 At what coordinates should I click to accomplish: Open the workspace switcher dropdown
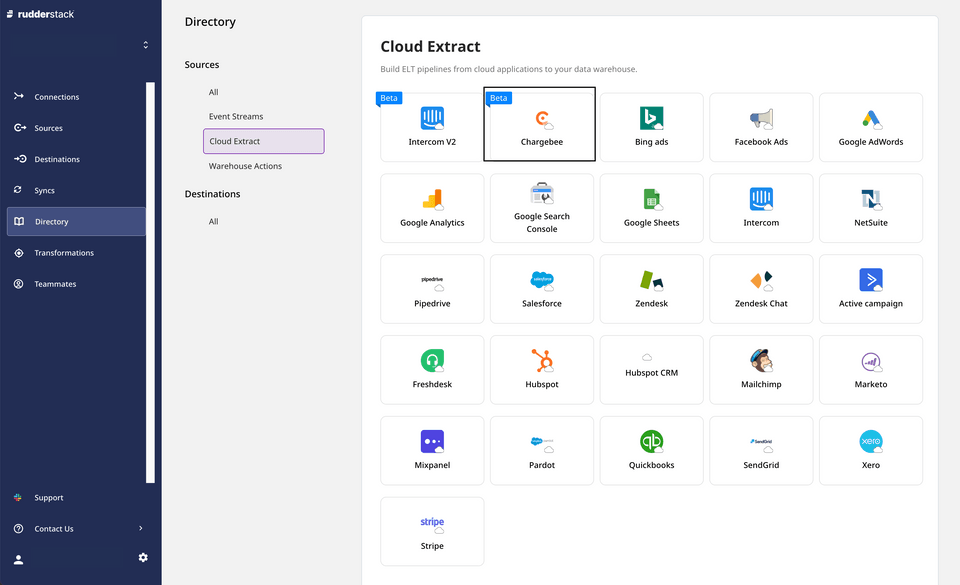(146, 45)
